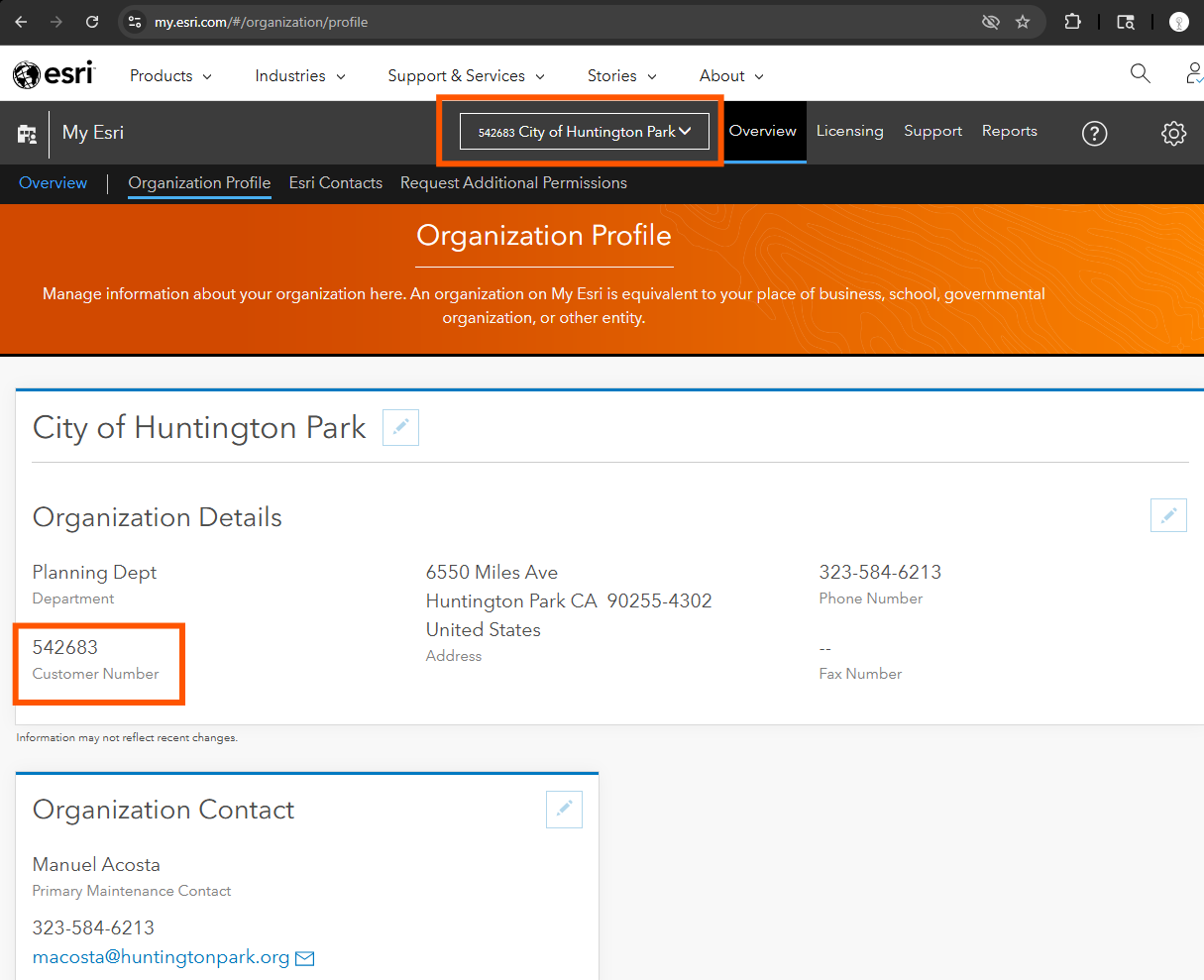Open the help question mark icon
This screenshot has width=1204, height=980.
(x=1094, y=133)
